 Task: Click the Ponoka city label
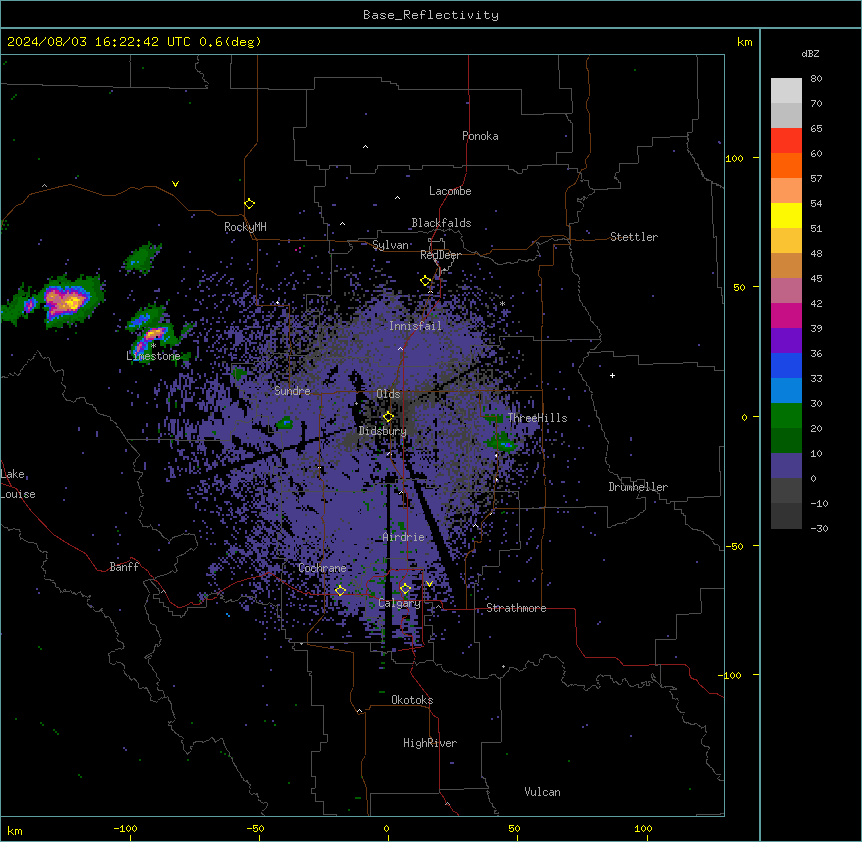(480, 136)
